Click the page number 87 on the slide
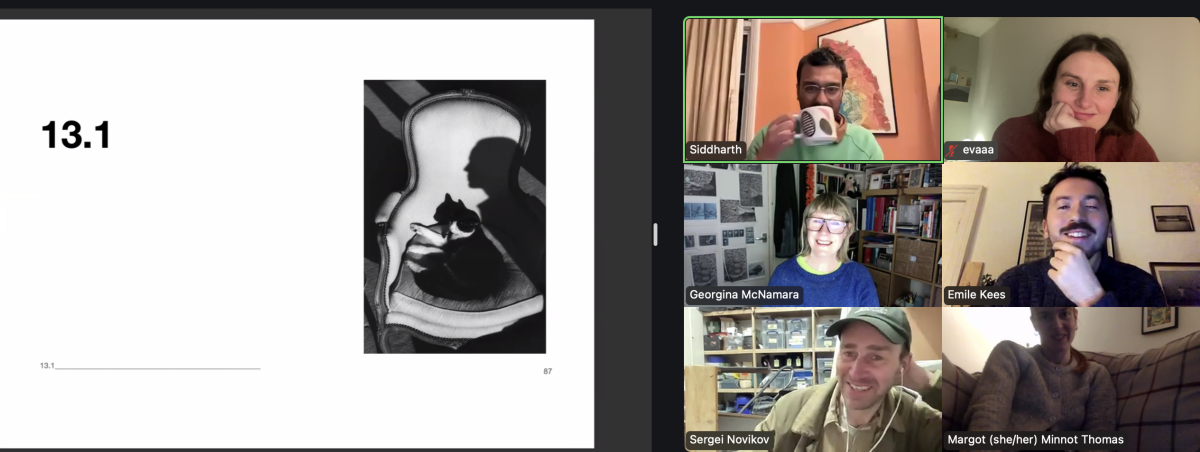The width and height of the screenshot is (1200, 452). [x=548, y=371]
